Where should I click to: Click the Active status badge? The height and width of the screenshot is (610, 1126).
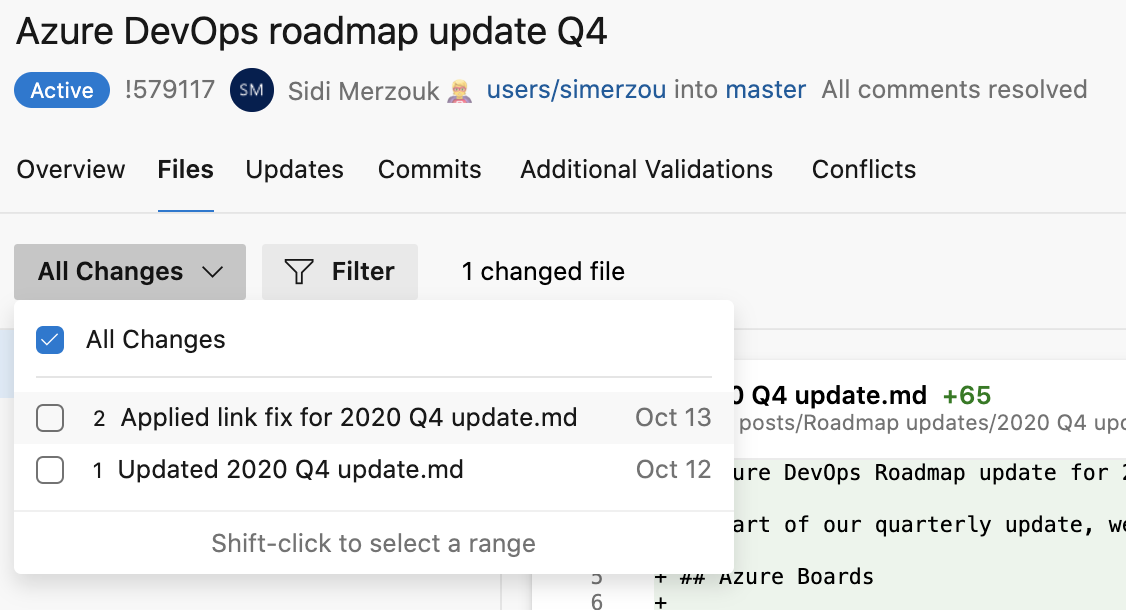61,90
